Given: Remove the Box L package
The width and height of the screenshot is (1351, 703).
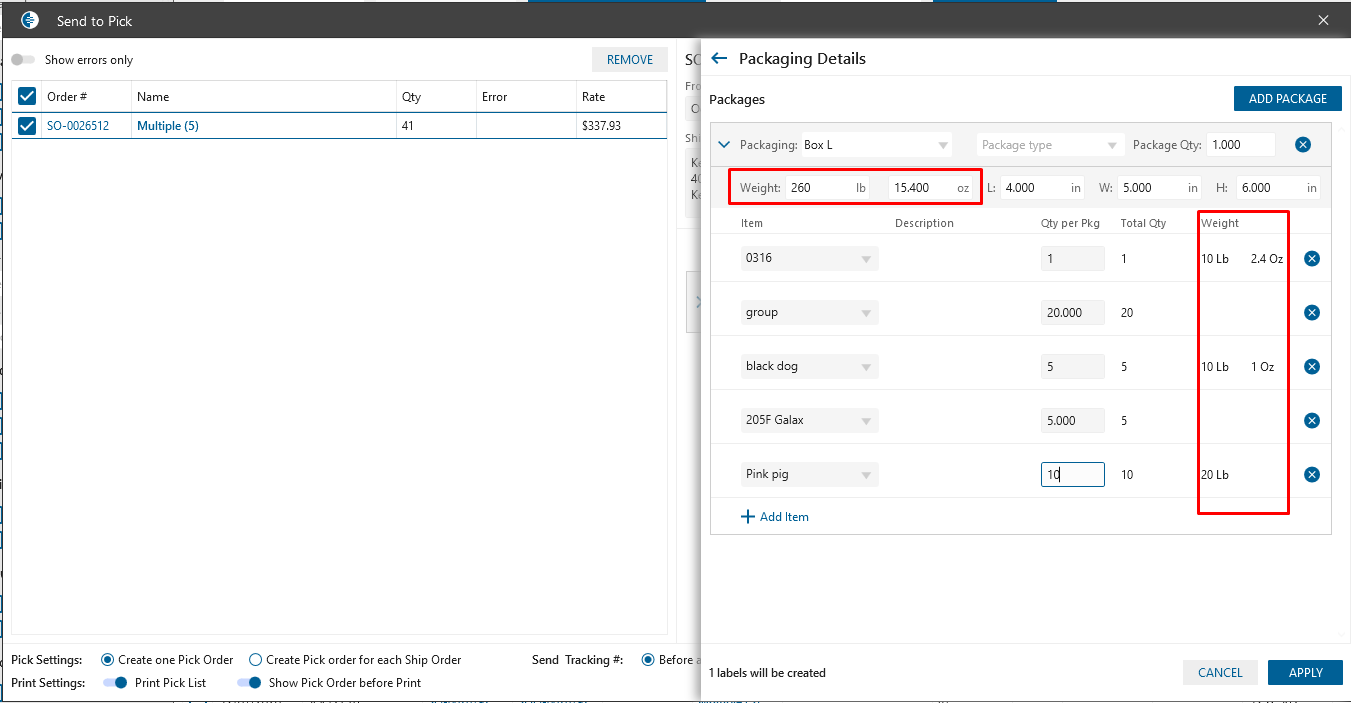Looking at the screenshot, I should click(x=1303, y=145).
